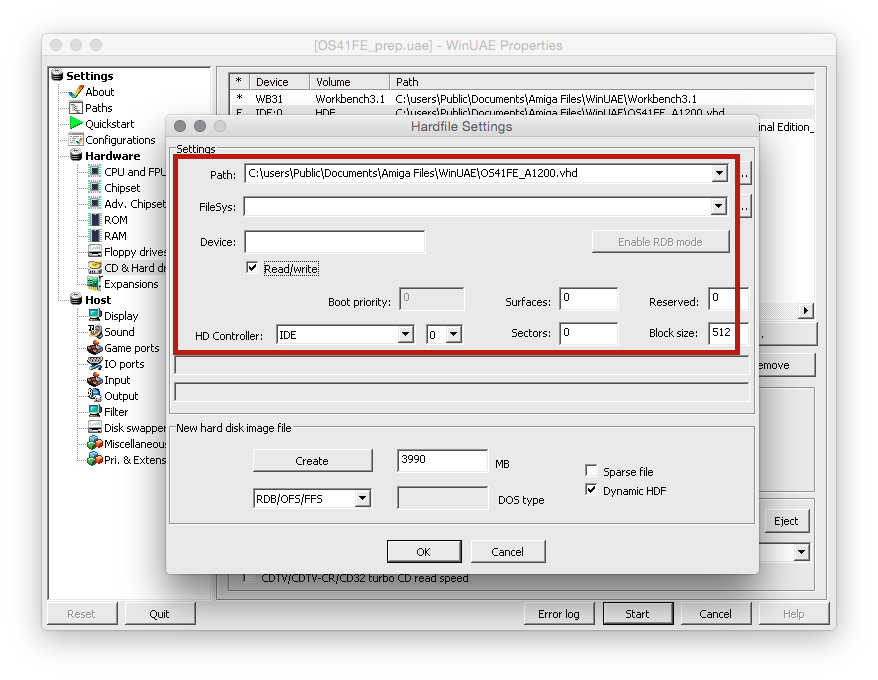Viewport: 878px width, 680px height.
Task: Click the About checkmark icon in Settings tree
Action: pyautogui.click(x=76, y=92)
